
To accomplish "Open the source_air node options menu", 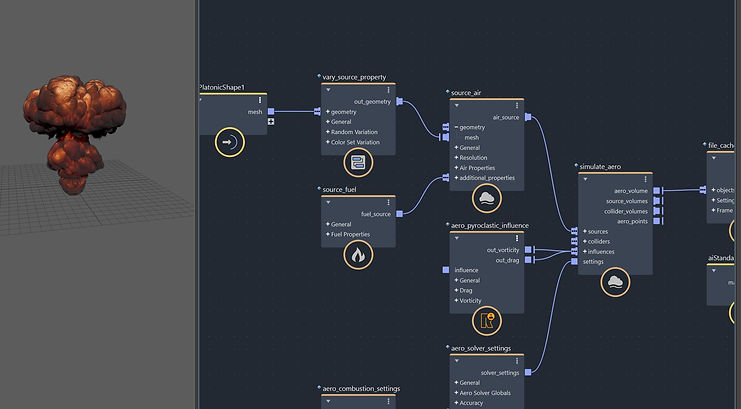I will [x=517, y=105].
